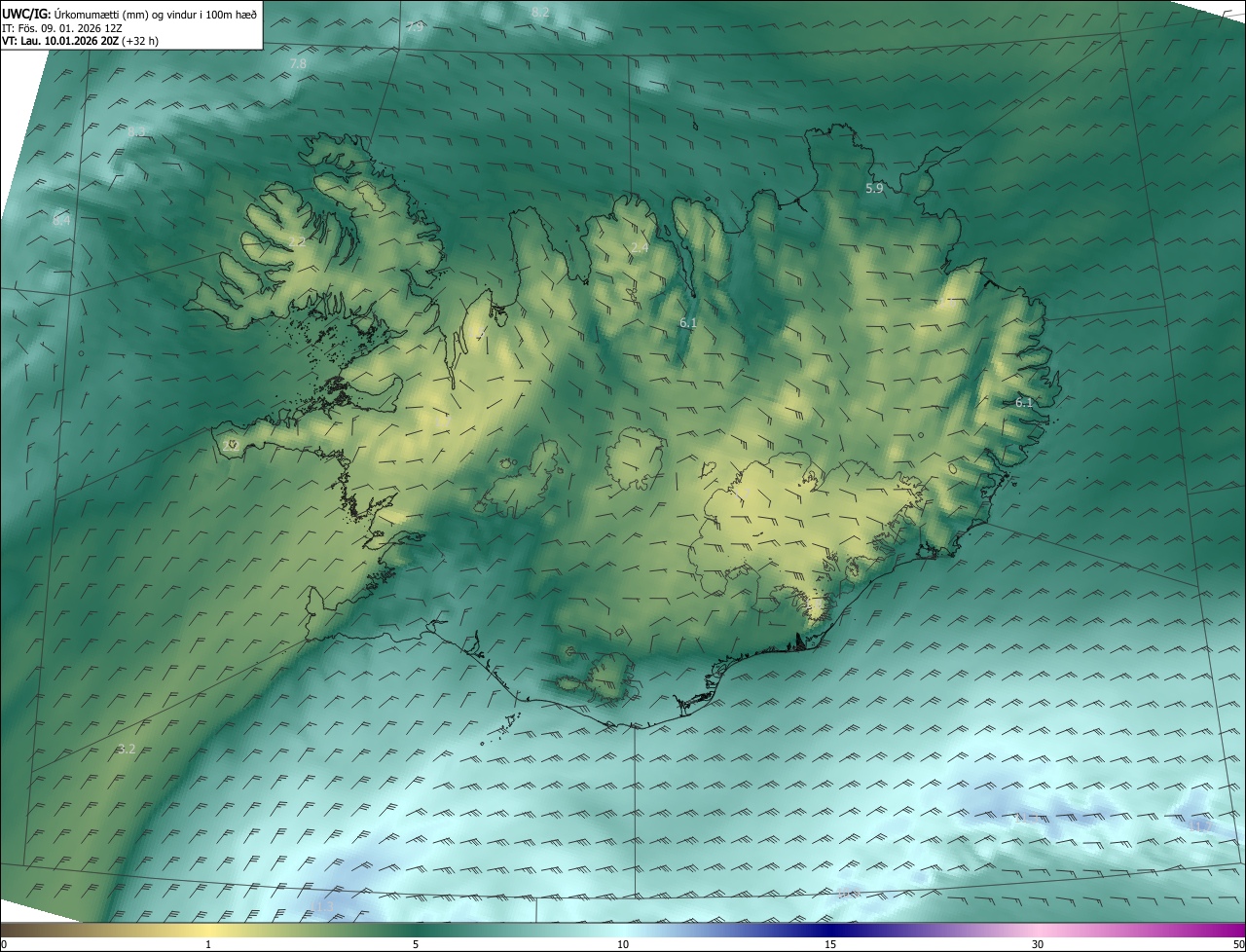1246x952 pixels.
Task: Click the '0' tick on the colour scale
Action: tap(4, 944)
